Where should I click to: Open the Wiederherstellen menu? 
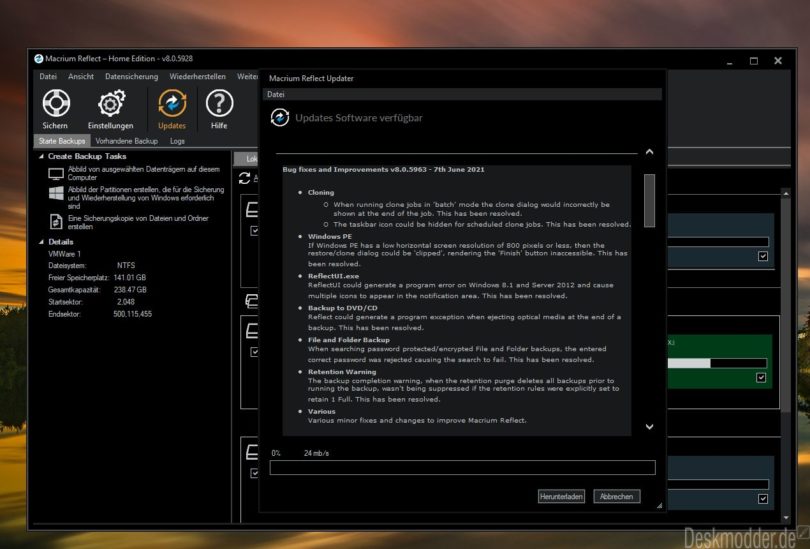click(197, 76)
